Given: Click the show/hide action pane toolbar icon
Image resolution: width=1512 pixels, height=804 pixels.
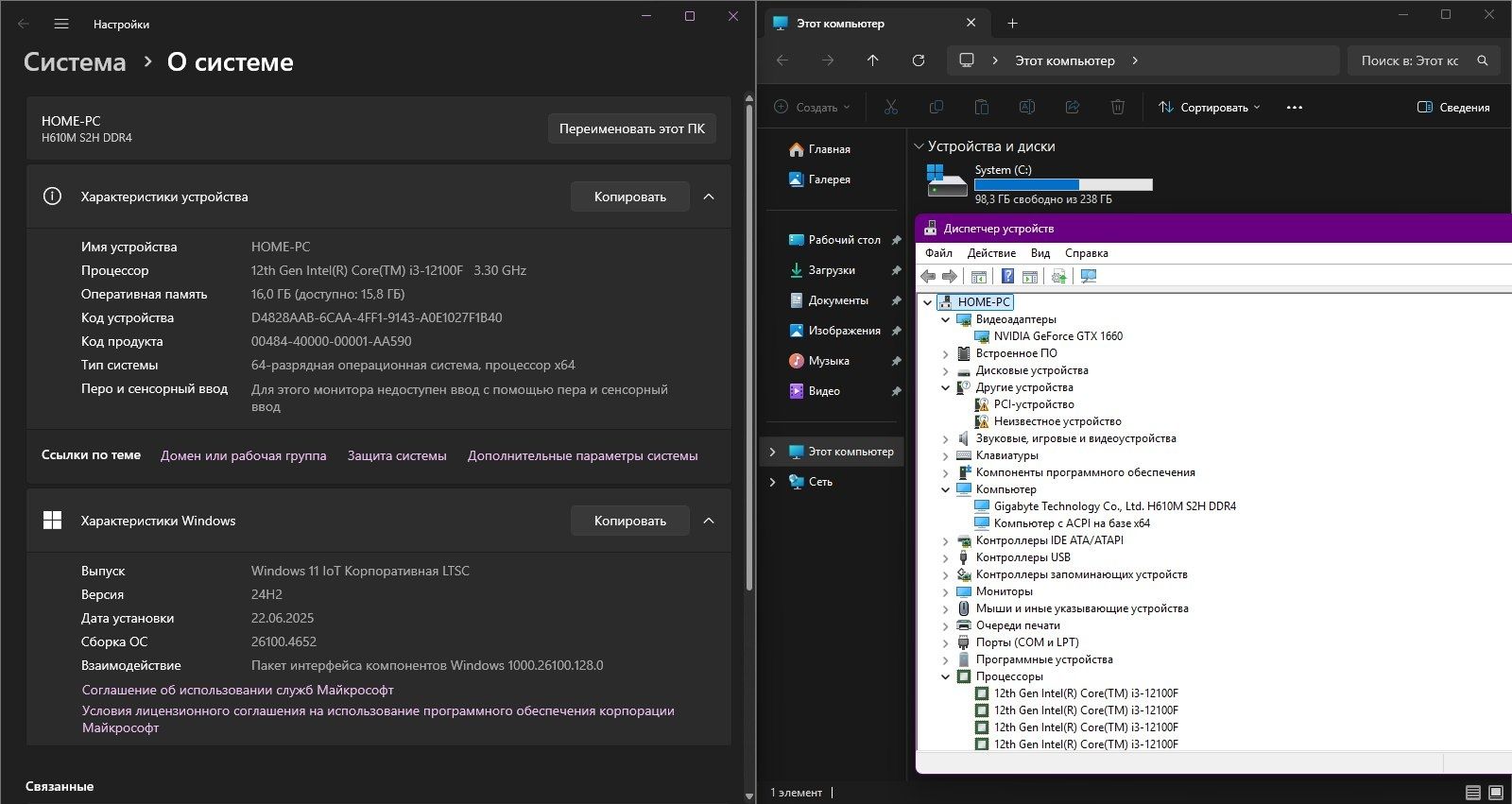Looking at the screenshot, I should coord(1030,276).
